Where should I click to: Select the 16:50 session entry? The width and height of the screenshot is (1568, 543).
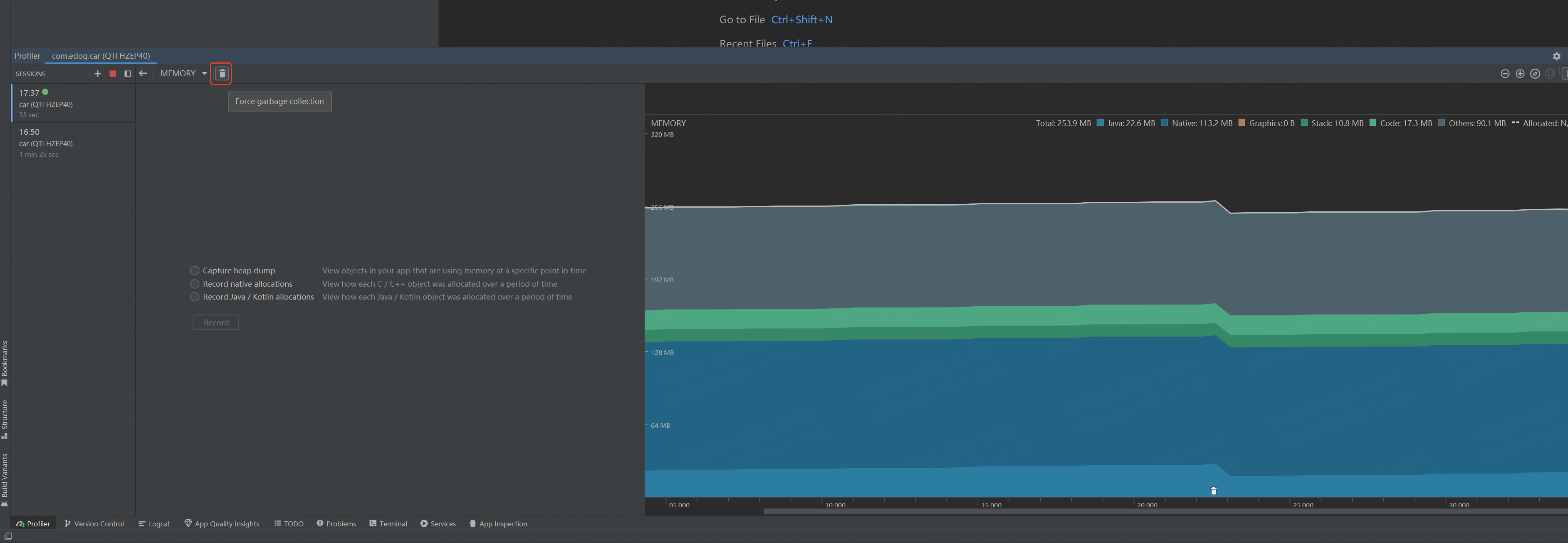tap(73, 142)
